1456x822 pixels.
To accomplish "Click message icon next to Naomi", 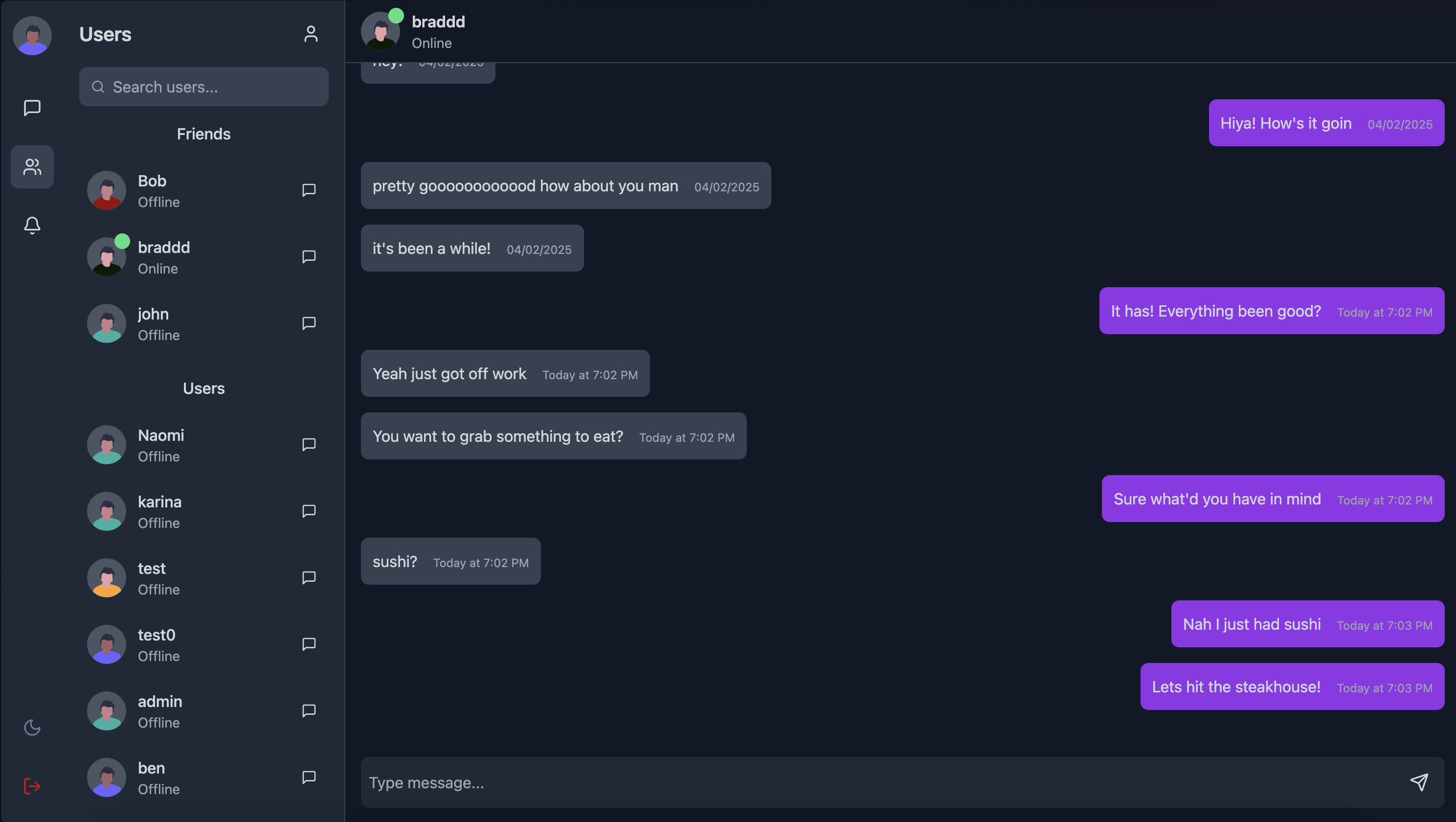I will pos(309,445).
